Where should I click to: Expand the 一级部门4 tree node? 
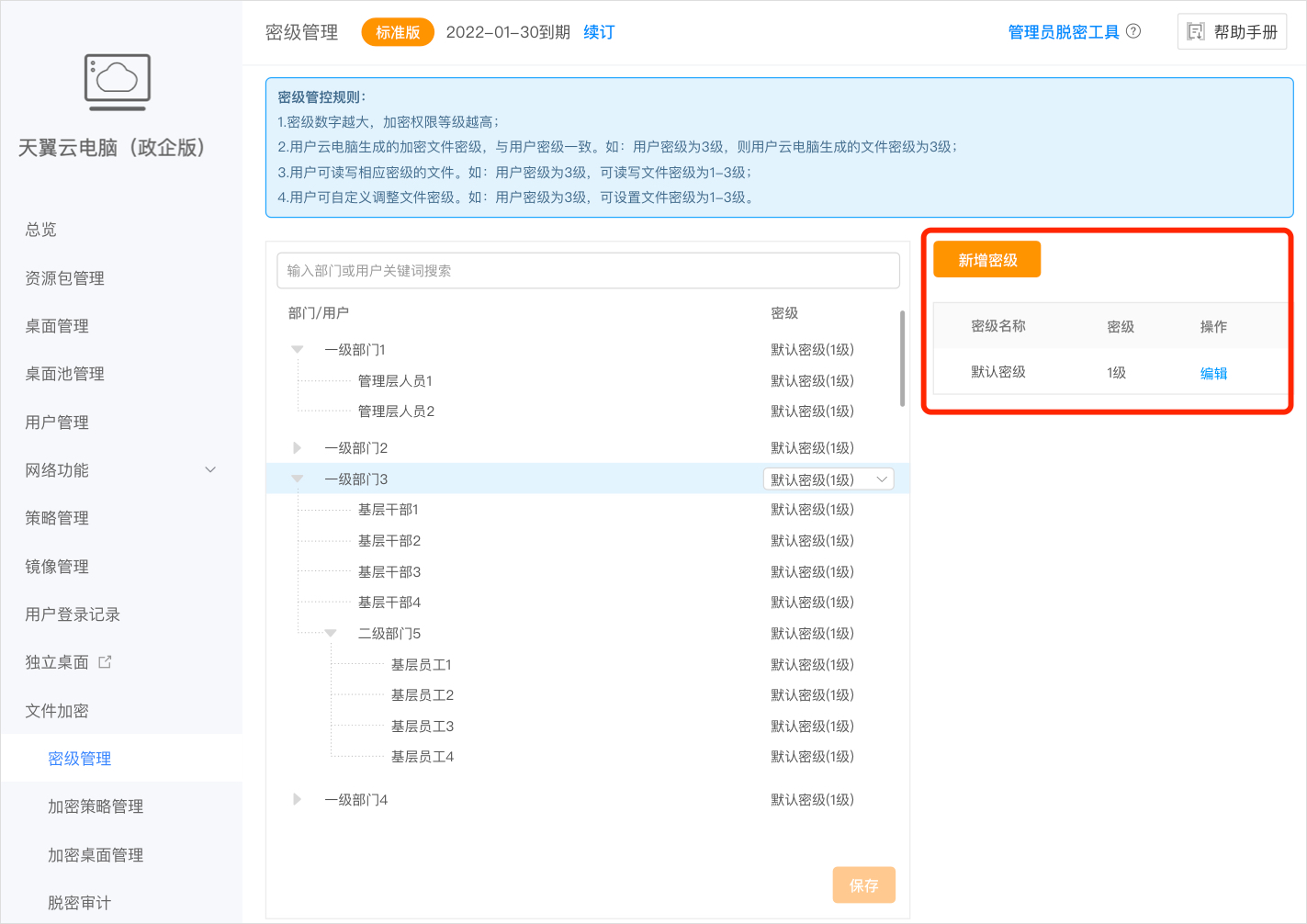(296, 799)
